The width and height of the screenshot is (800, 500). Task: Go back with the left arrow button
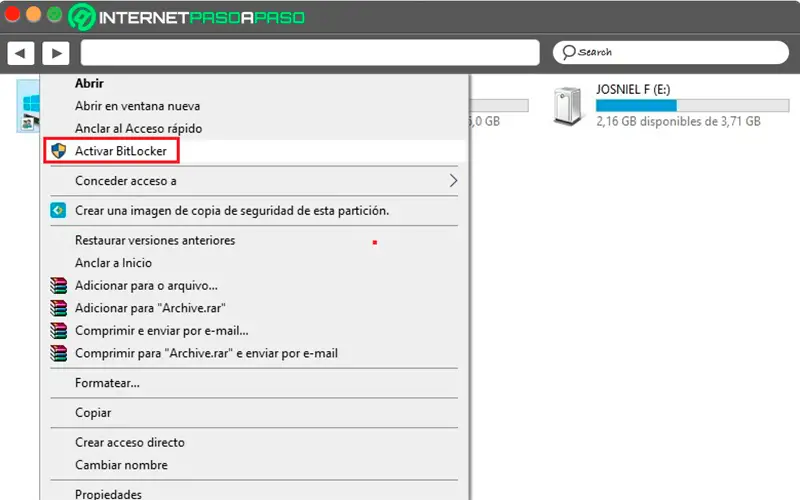(21, 53)
